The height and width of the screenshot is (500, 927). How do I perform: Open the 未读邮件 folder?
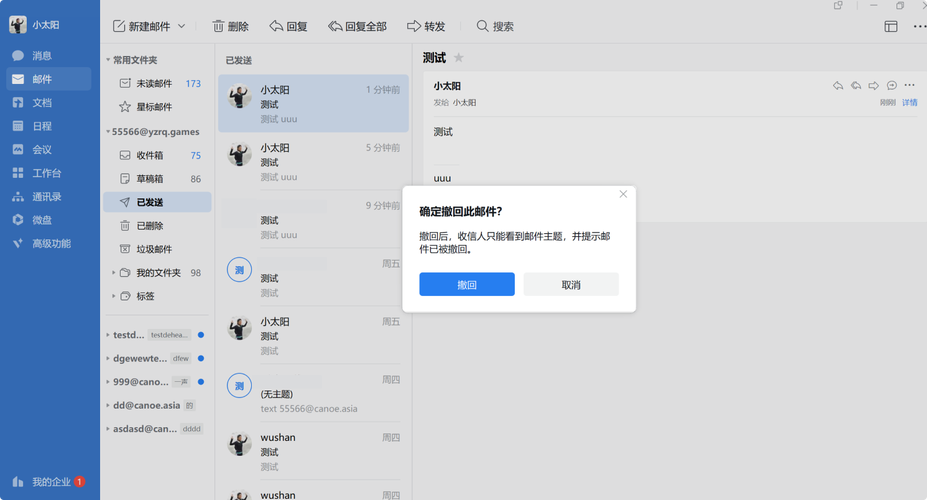pos(157,83)
